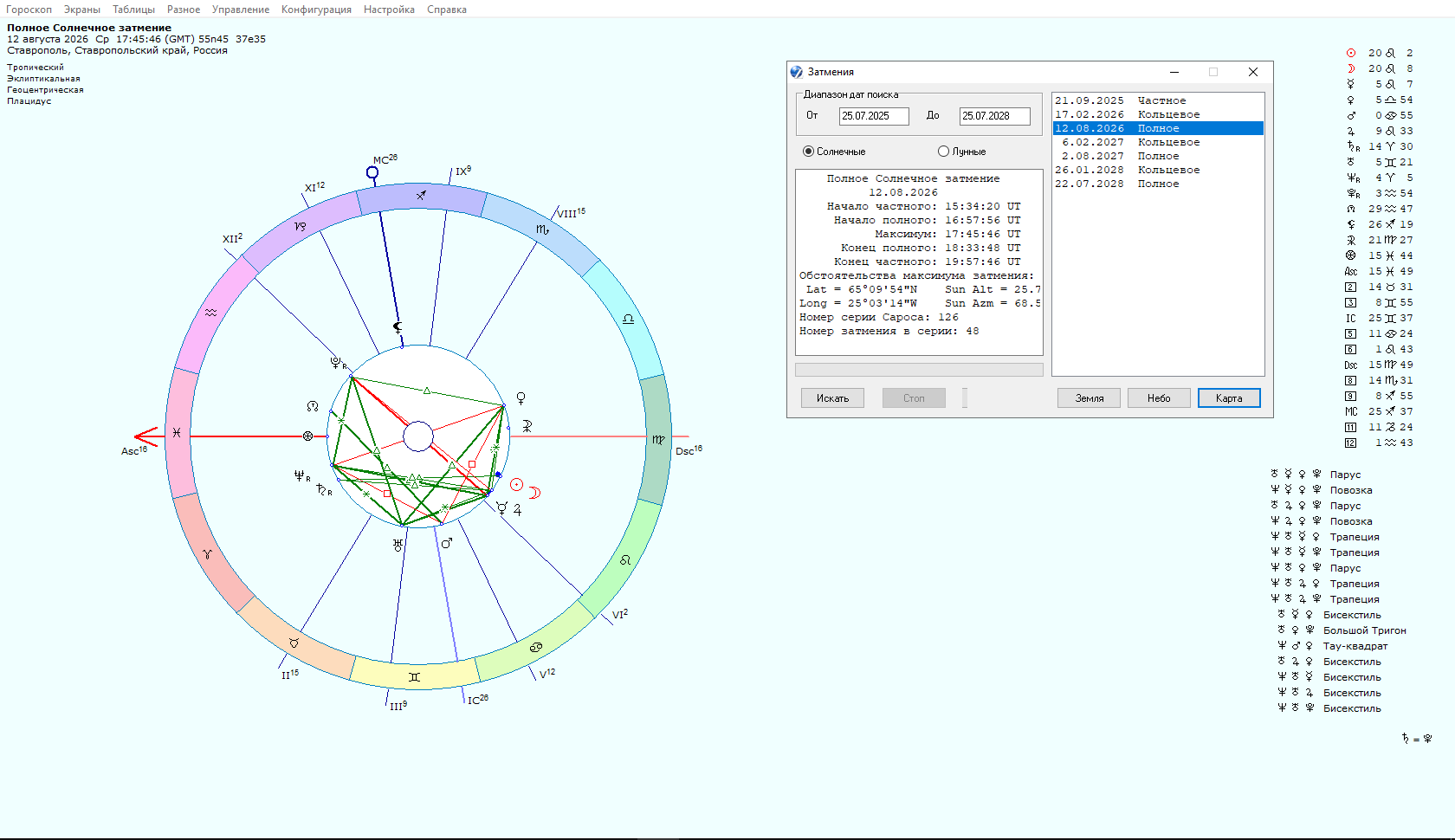Image resolution: width=1455 pixels, height=840 pixels.
Task: Click the Mars symbol near the inner circle
Action: click(447, 544)
